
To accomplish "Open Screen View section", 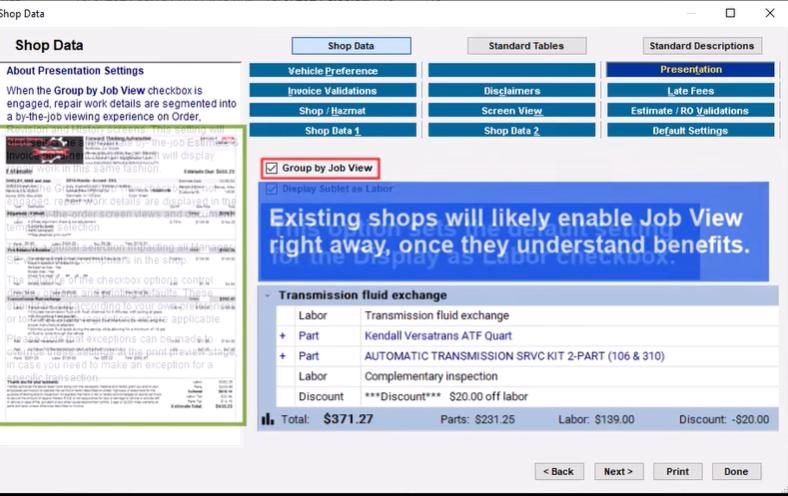I will click(x=512, y=111).
